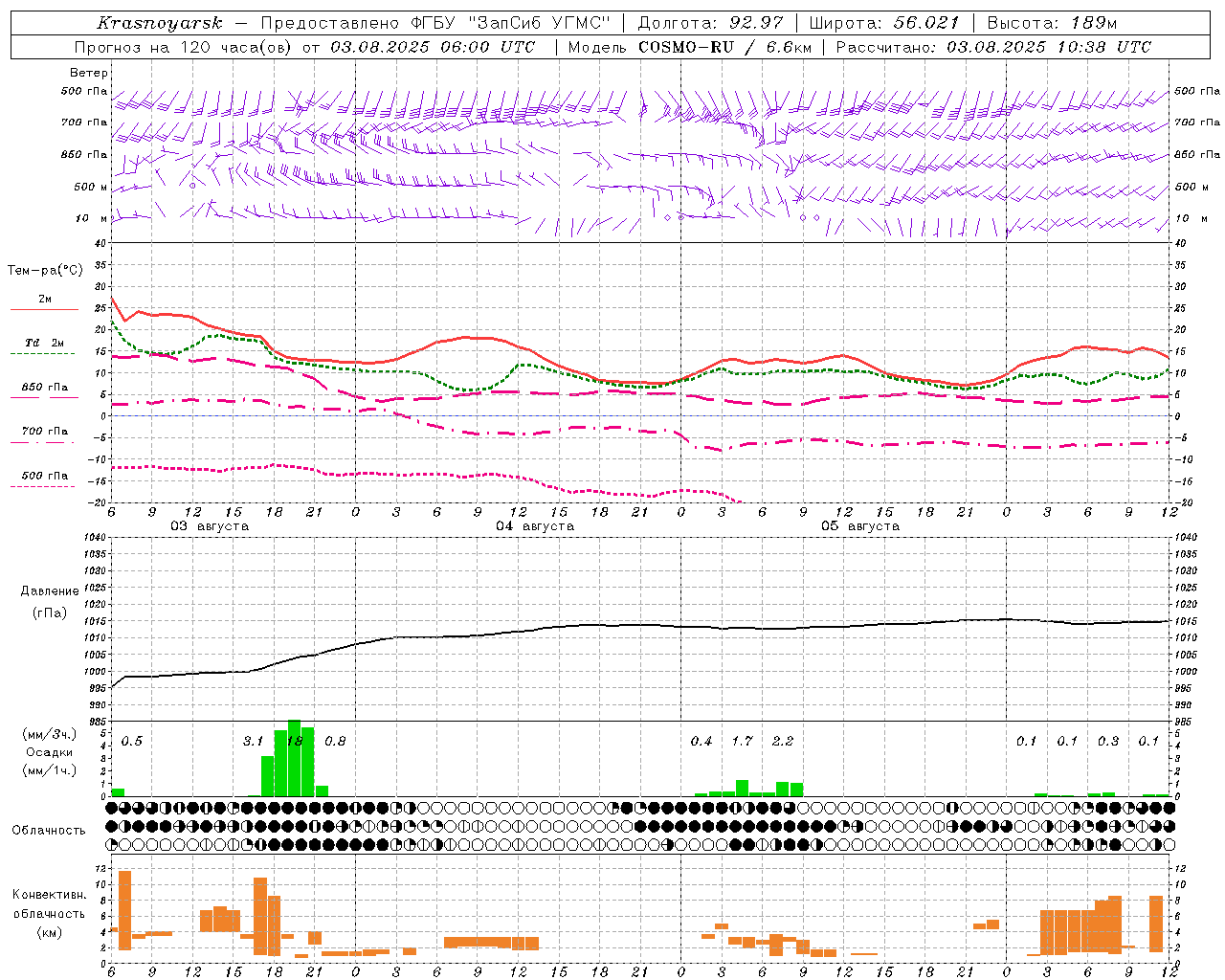The image size is (1225, 980).
Task: Click the "3.1" precipitation total
Action: click(253, 741)
